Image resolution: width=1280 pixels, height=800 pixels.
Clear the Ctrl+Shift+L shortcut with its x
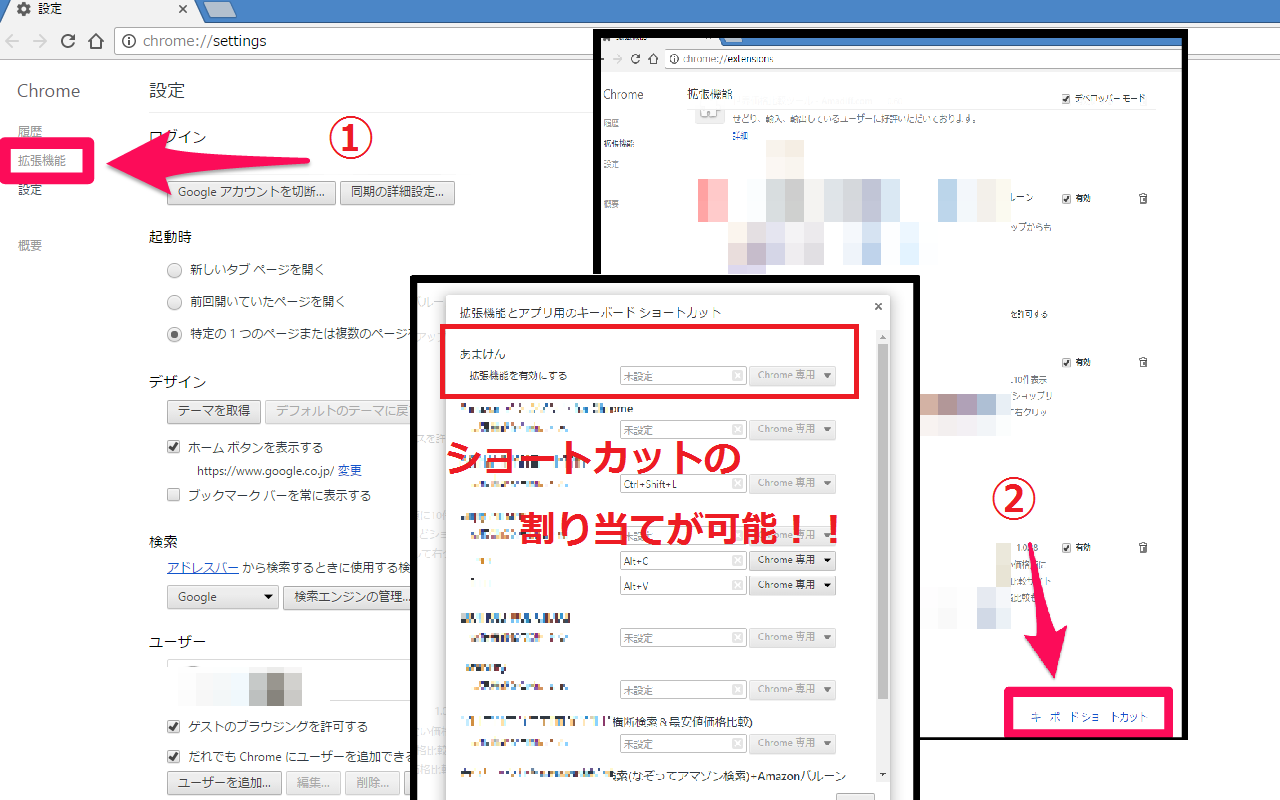(x=737, y=483)
